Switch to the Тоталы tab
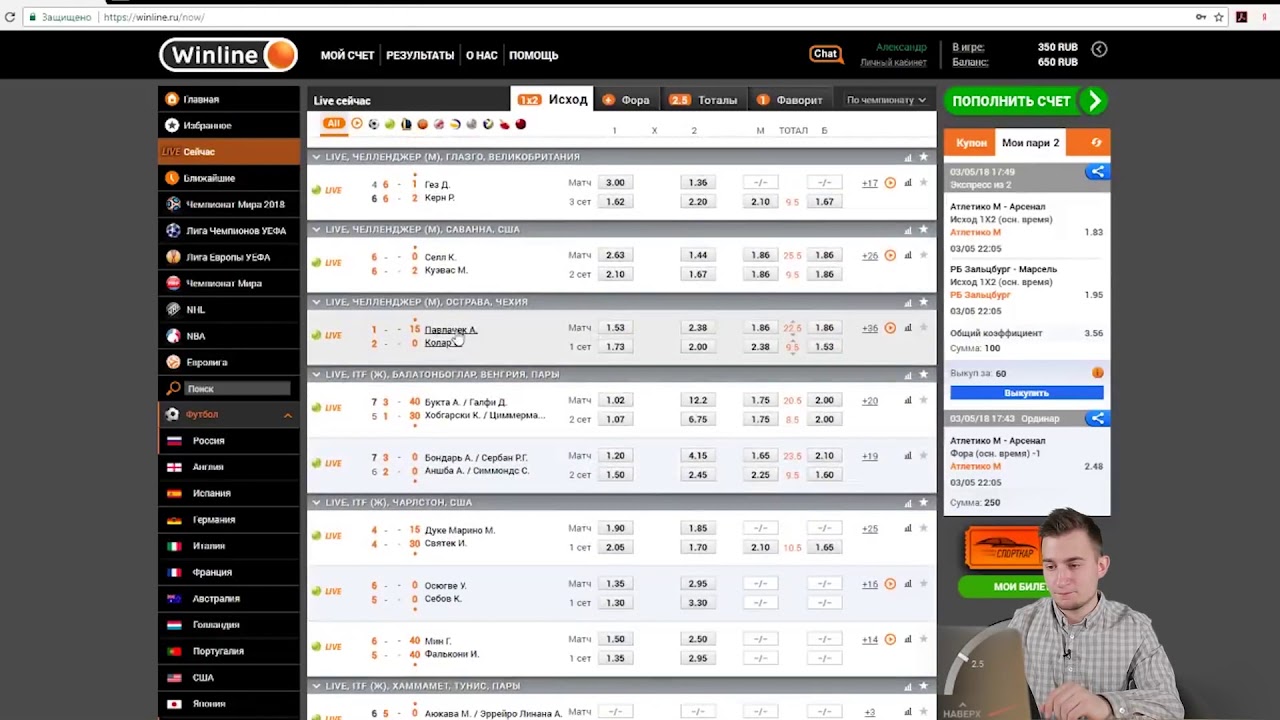The image size is (1280, 720). [x=704, y=100]
